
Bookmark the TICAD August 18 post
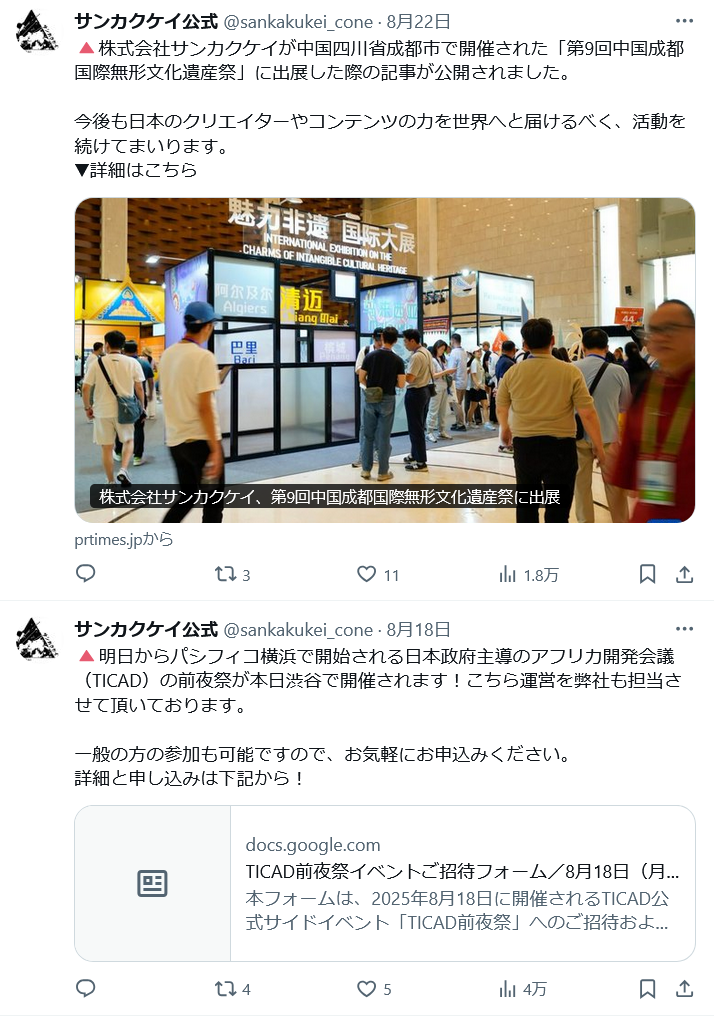tap(647, 988)
